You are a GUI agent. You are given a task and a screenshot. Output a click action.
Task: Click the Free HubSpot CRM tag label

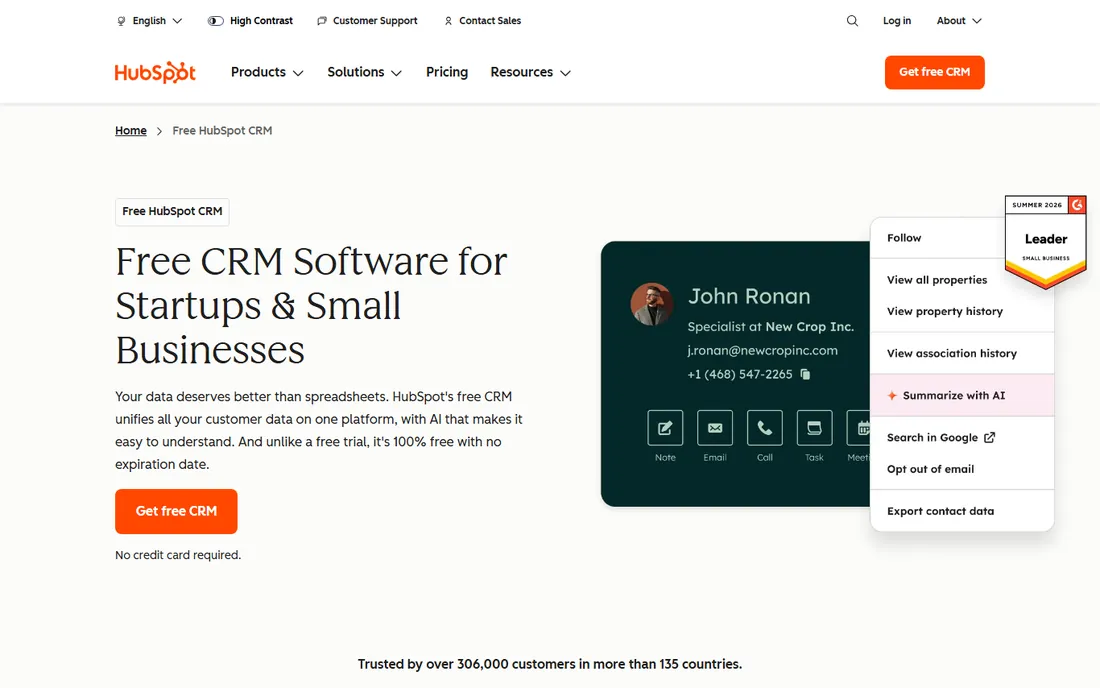click(x=172, y=212)
